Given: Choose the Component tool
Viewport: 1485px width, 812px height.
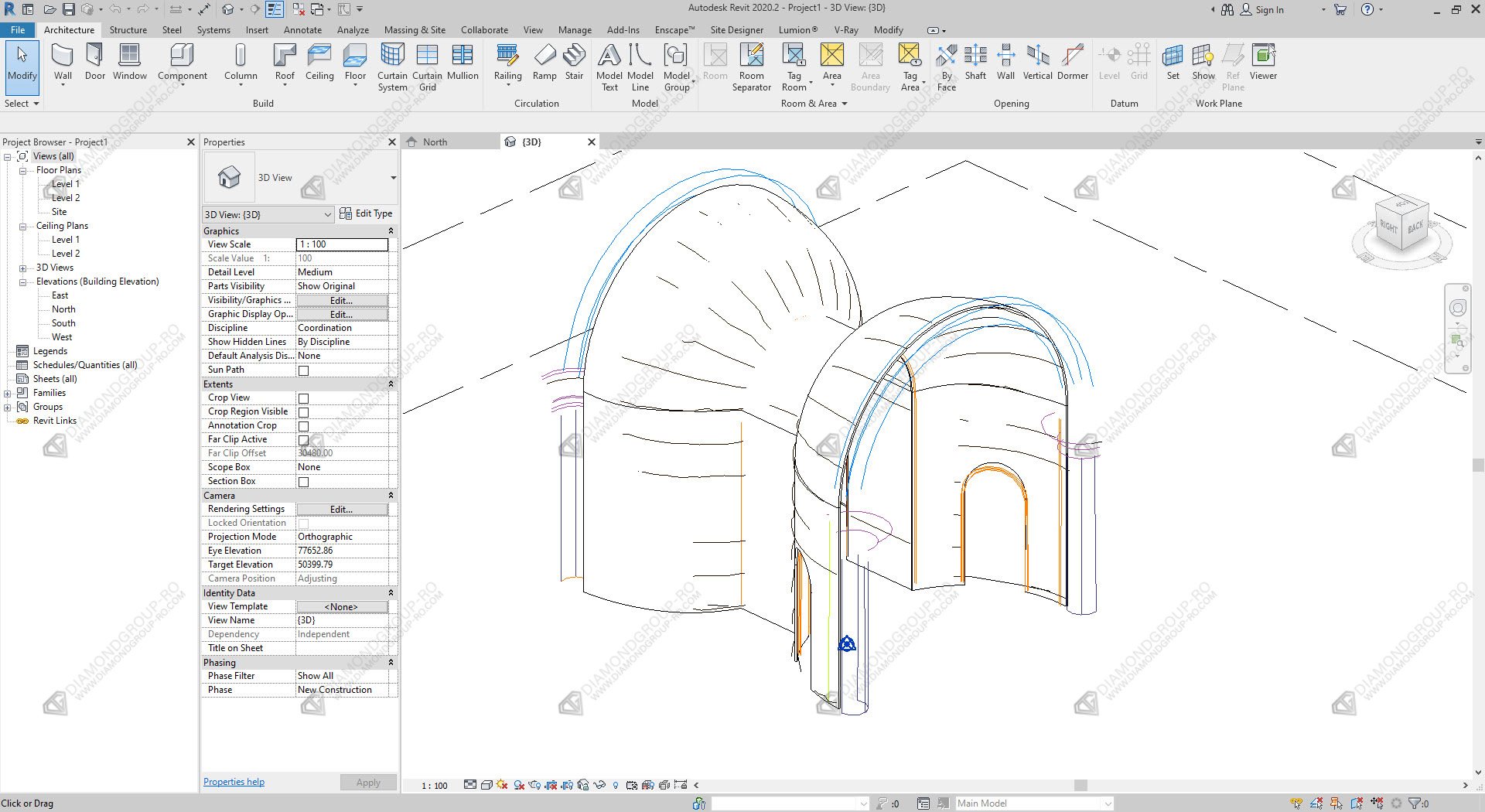Looking at the screenshot, I should pos(183,63).
